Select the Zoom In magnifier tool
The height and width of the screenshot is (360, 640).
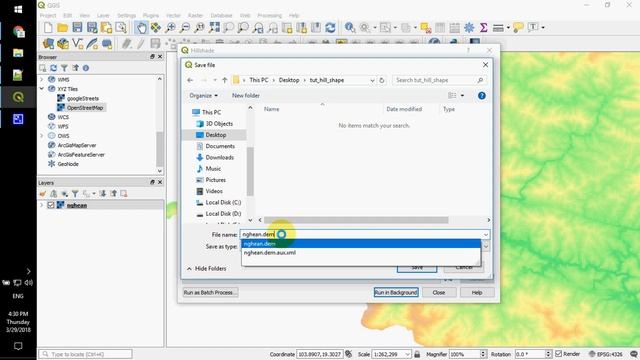pos(170,27)
